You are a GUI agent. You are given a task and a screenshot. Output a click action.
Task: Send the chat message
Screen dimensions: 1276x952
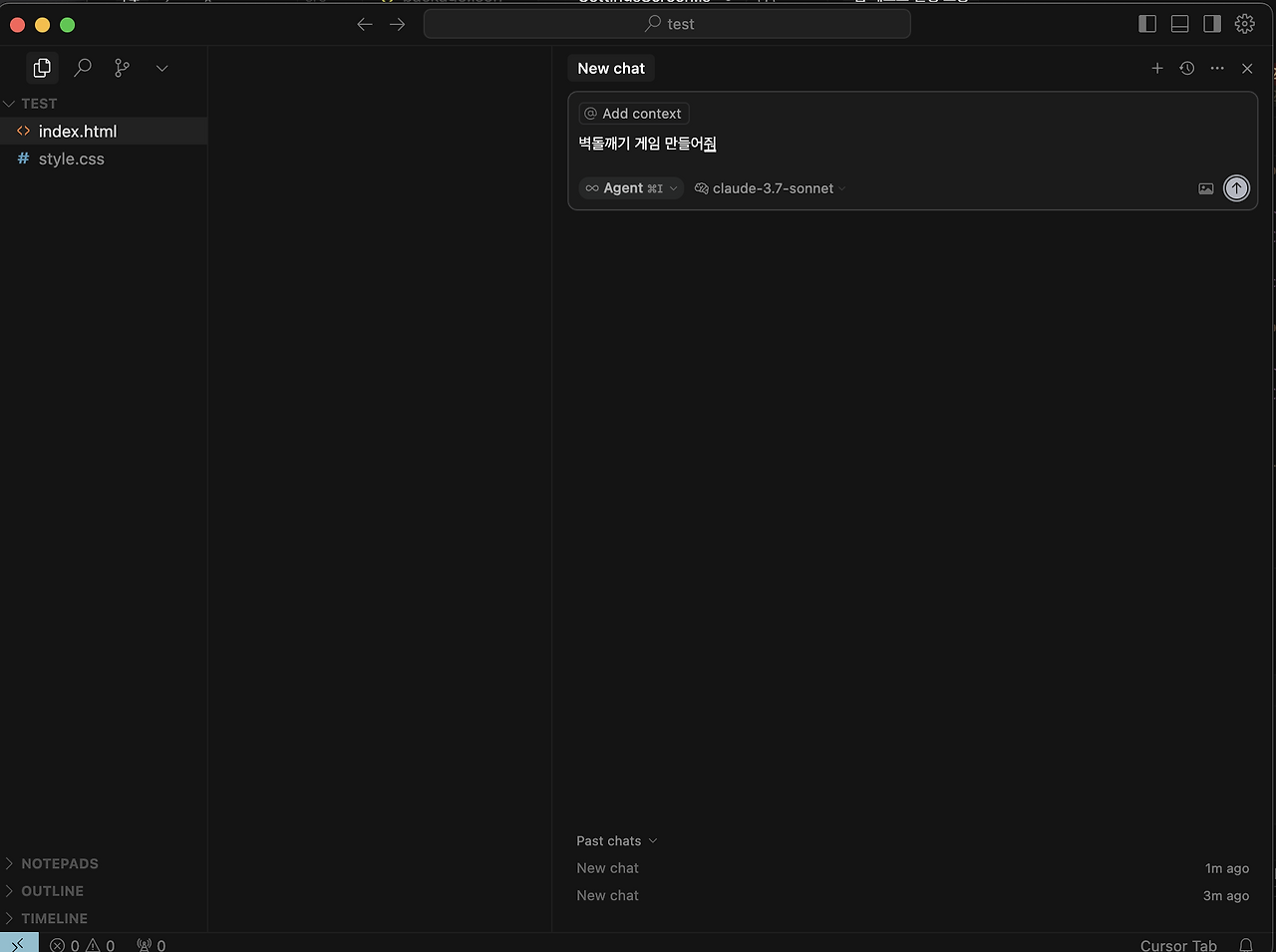click(1236, 187)
